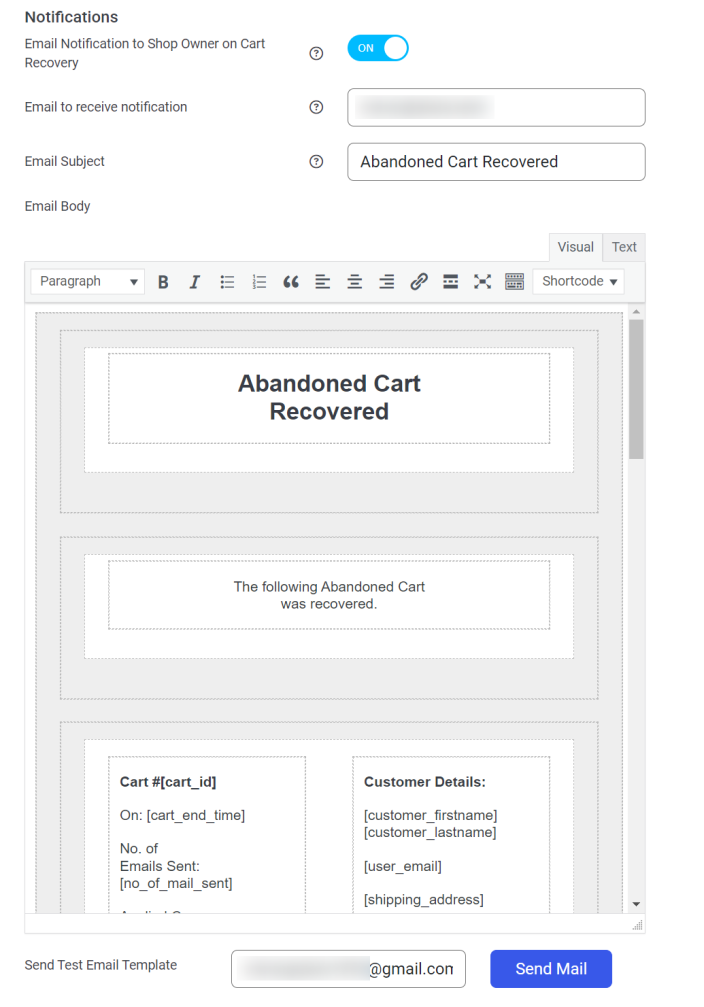
Task: Click the Send Mail button
Action: tap(551, 969)
